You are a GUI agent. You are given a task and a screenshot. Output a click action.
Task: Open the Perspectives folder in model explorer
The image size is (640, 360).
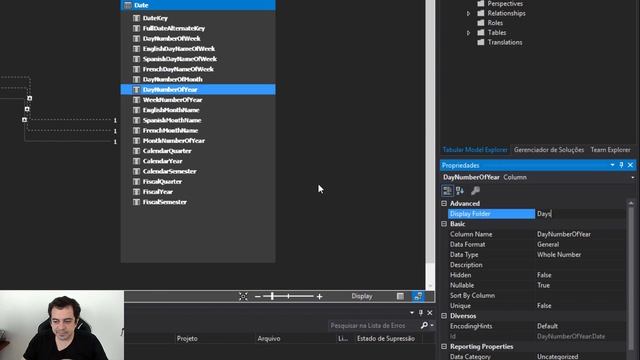(505, 4)
